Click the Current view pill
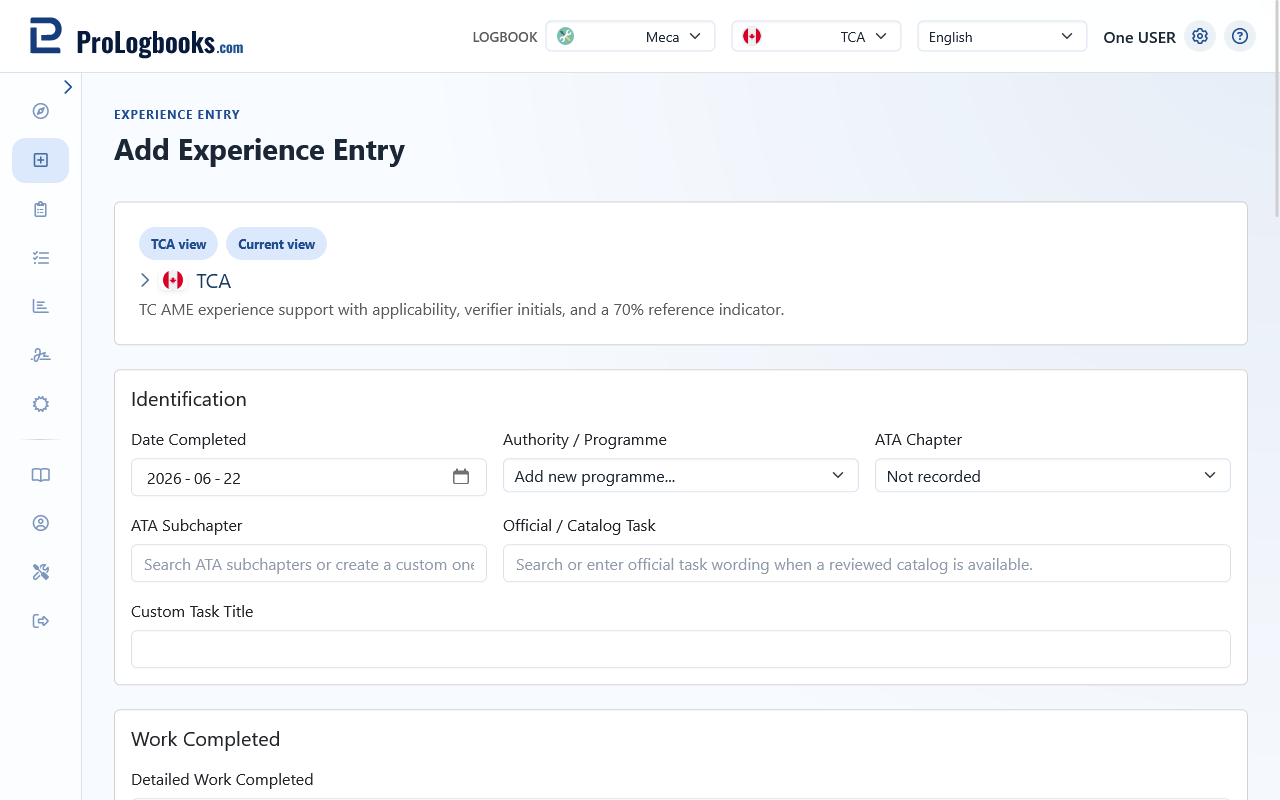This screenshot has height=800, width=1280. 276,244
